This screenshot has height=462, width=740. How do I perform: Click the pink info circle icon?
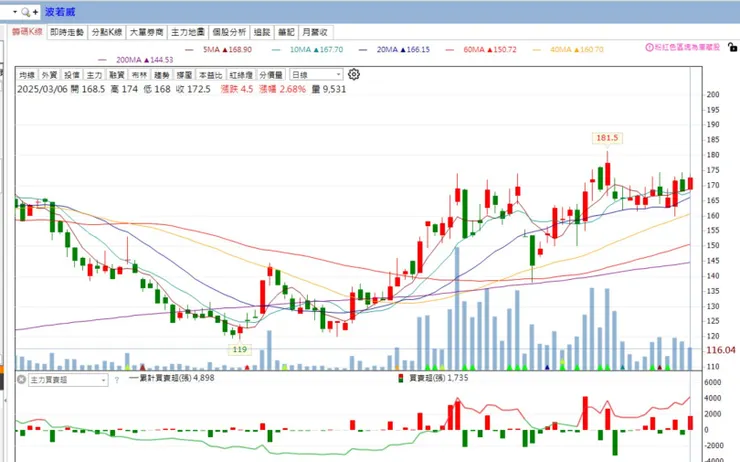pos(649,47)
